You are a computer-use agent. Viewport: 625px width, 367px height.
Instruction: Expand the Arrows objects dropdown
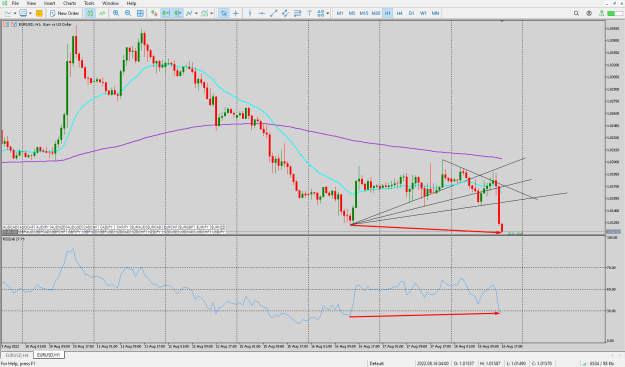(x=328, y=13)
